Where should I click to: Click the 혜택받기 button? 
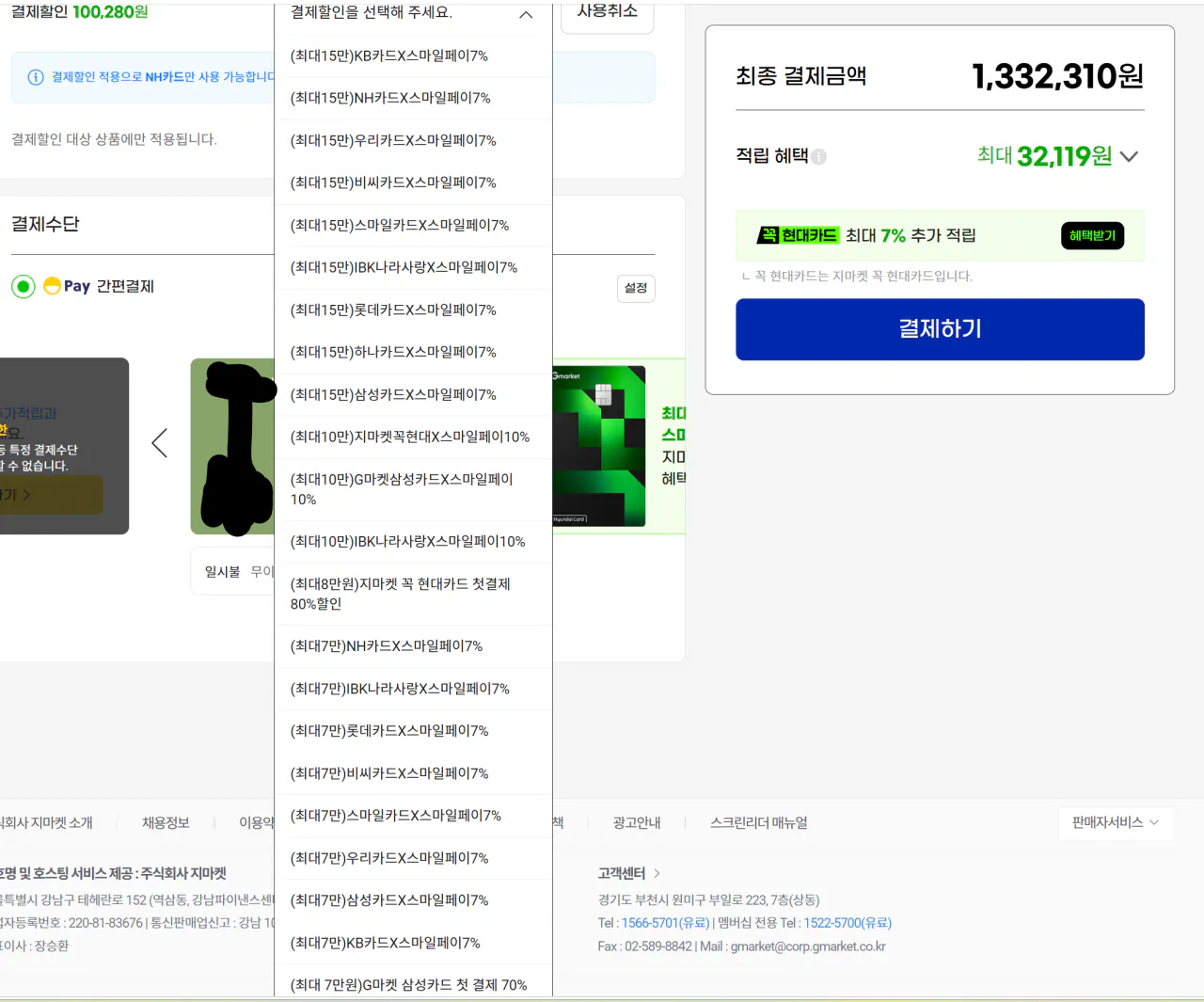(x=1092, y=235)
